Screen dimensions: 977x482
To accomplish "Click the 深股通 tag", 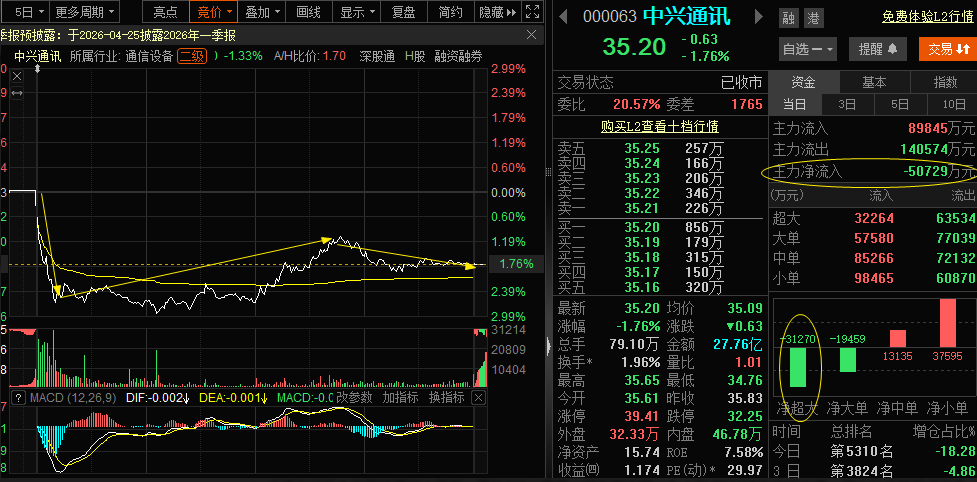I will (378, 56).
